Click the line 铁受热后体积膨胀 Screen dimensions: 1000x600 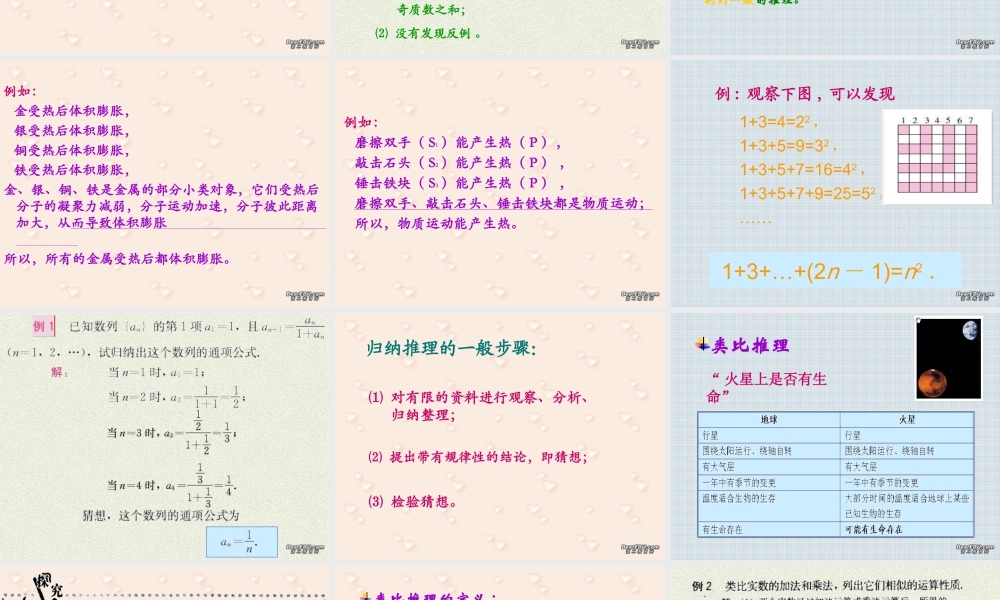(72, 170)
